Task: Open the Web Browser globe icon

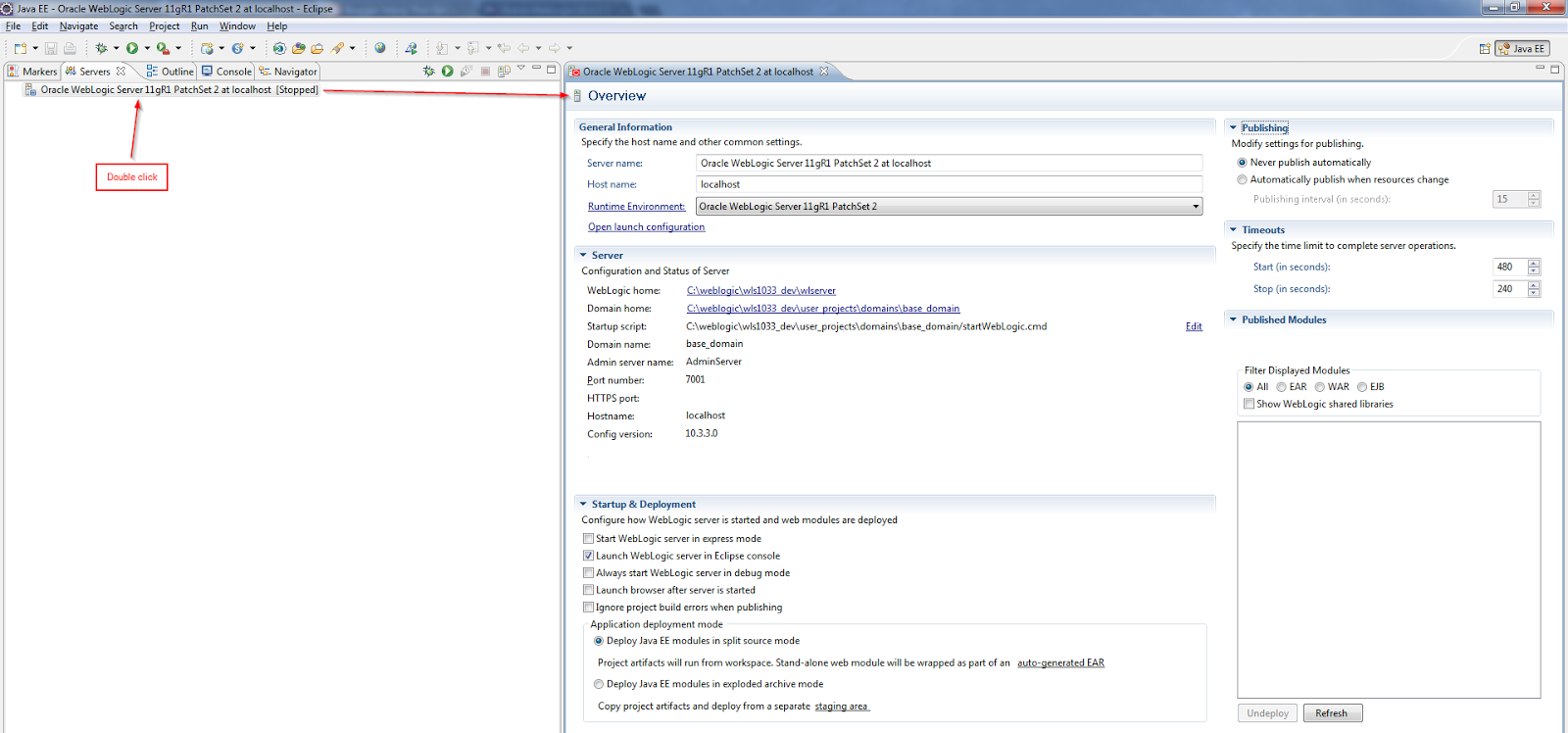Action: 380,48
